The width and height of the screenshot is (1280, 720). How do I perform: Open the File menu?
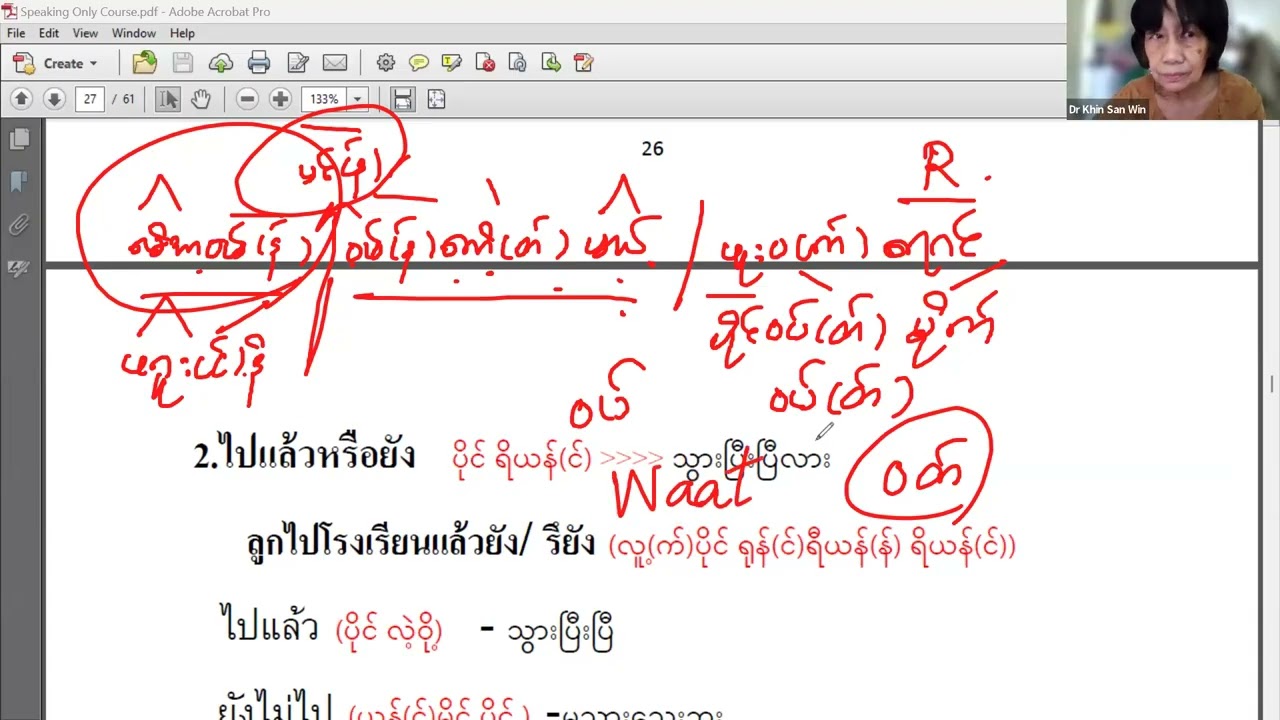[x=16, y=33]
